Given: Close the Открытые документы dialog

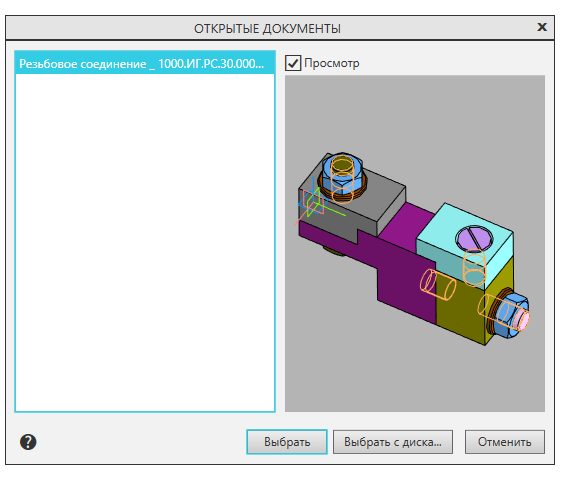Looking at the screenshot, I should coord(542,27).
